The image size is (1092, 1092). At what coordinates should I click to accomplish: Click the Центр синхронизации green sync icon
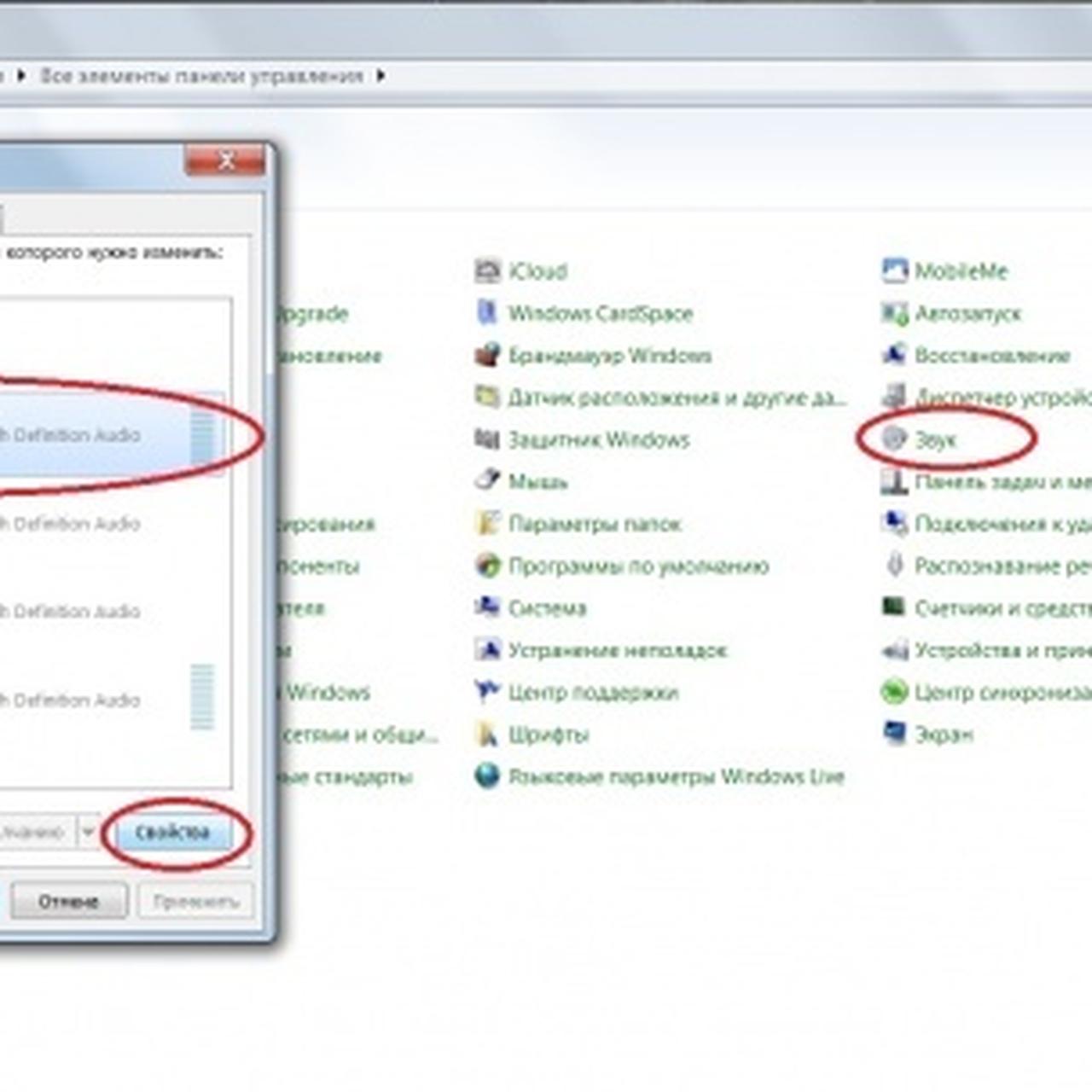coord(893,692)
